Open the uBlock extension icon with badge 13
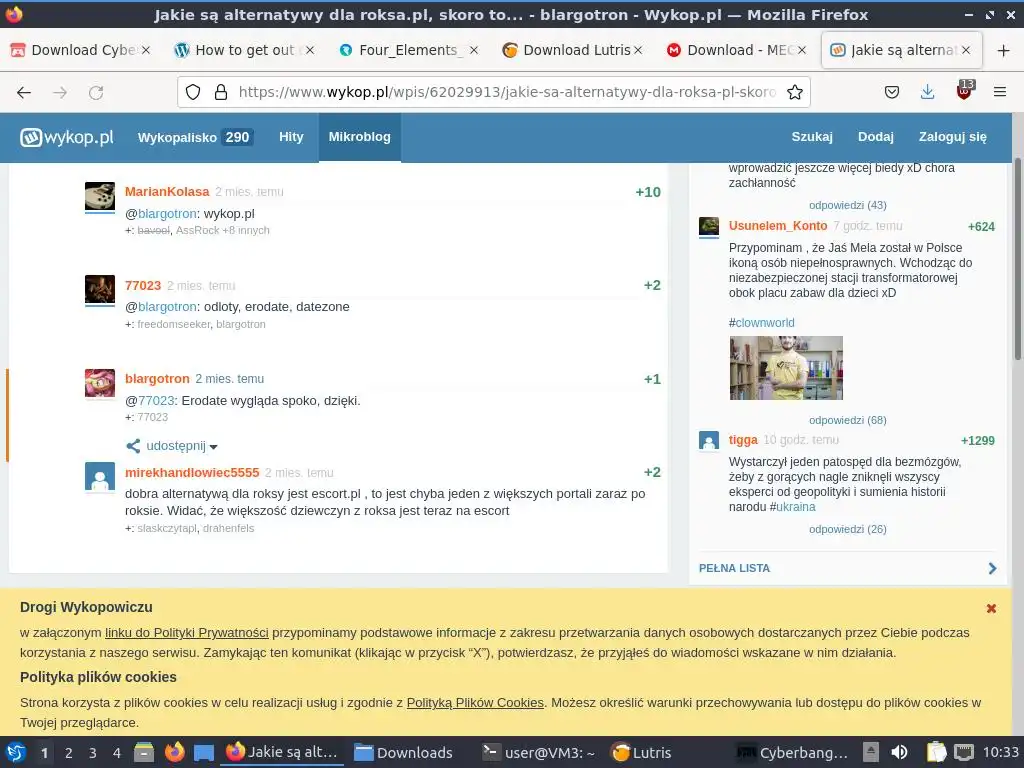Image resolution: width=1024 pixels, height=768 pixels. 965,90
